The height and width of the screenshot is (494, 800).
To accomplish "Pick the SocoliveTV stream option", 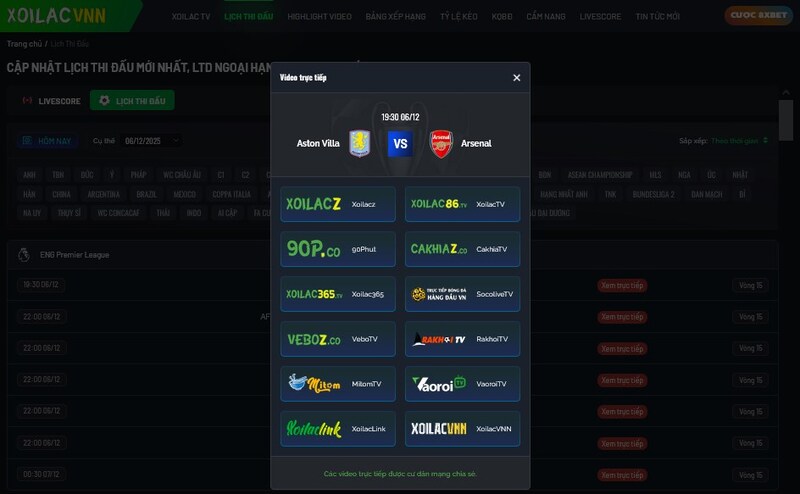I will tap(462, 294).
